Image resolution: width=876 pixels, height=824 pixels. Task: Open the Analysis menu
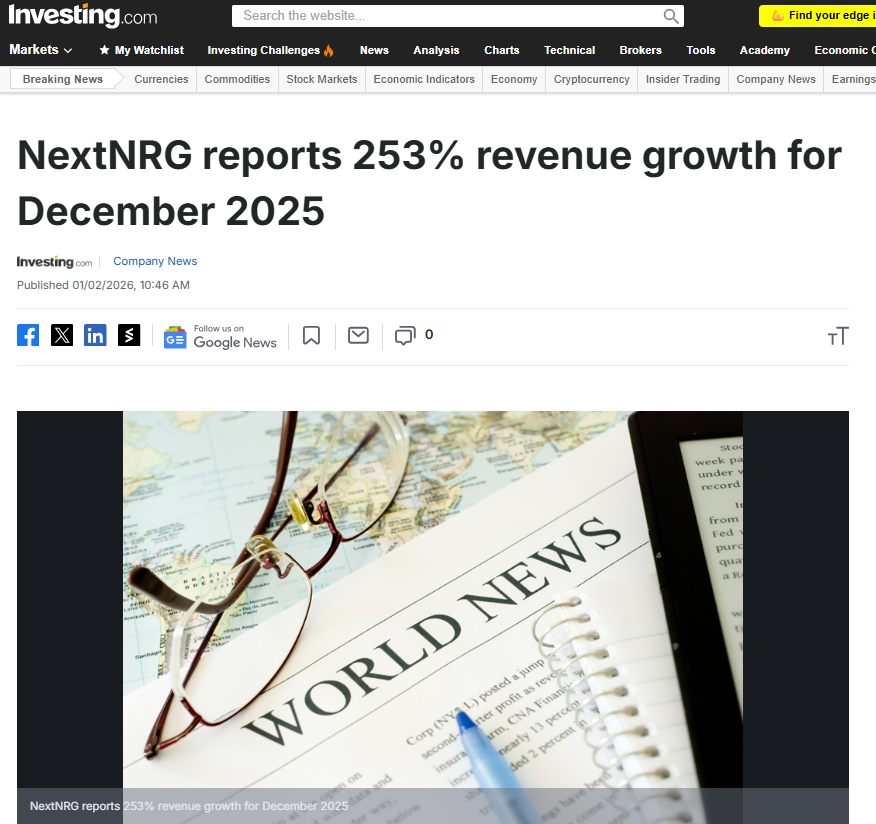pos(436,50)
